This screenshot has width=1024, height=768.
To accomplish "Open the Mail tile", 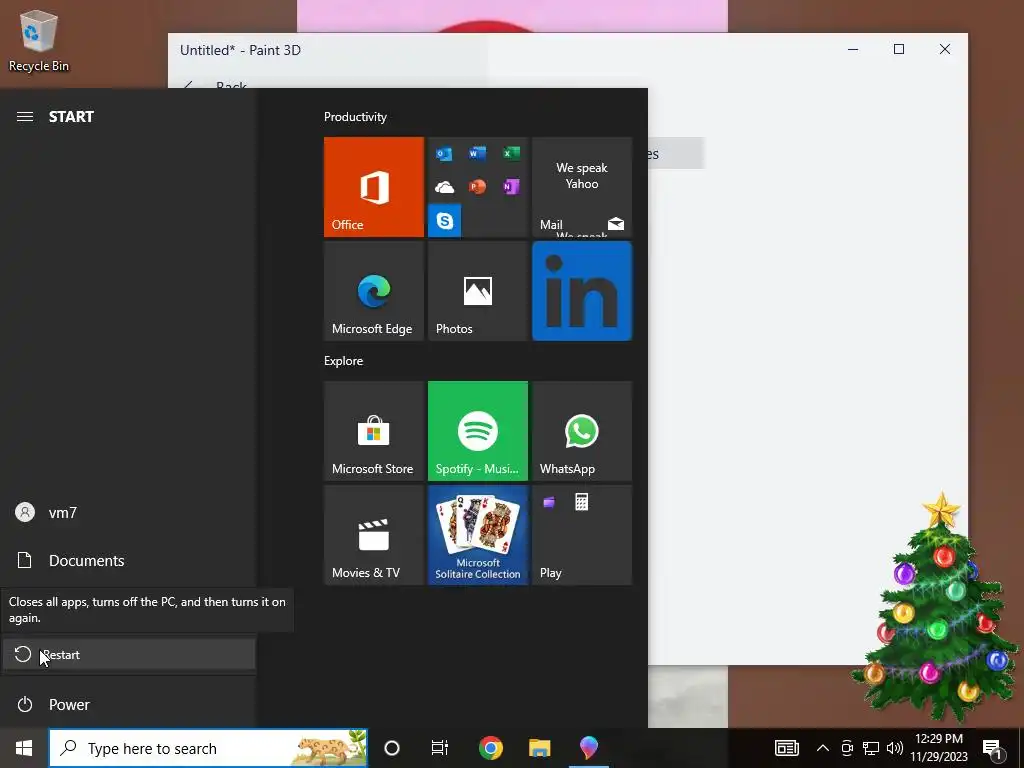I will tap(582, 187).
